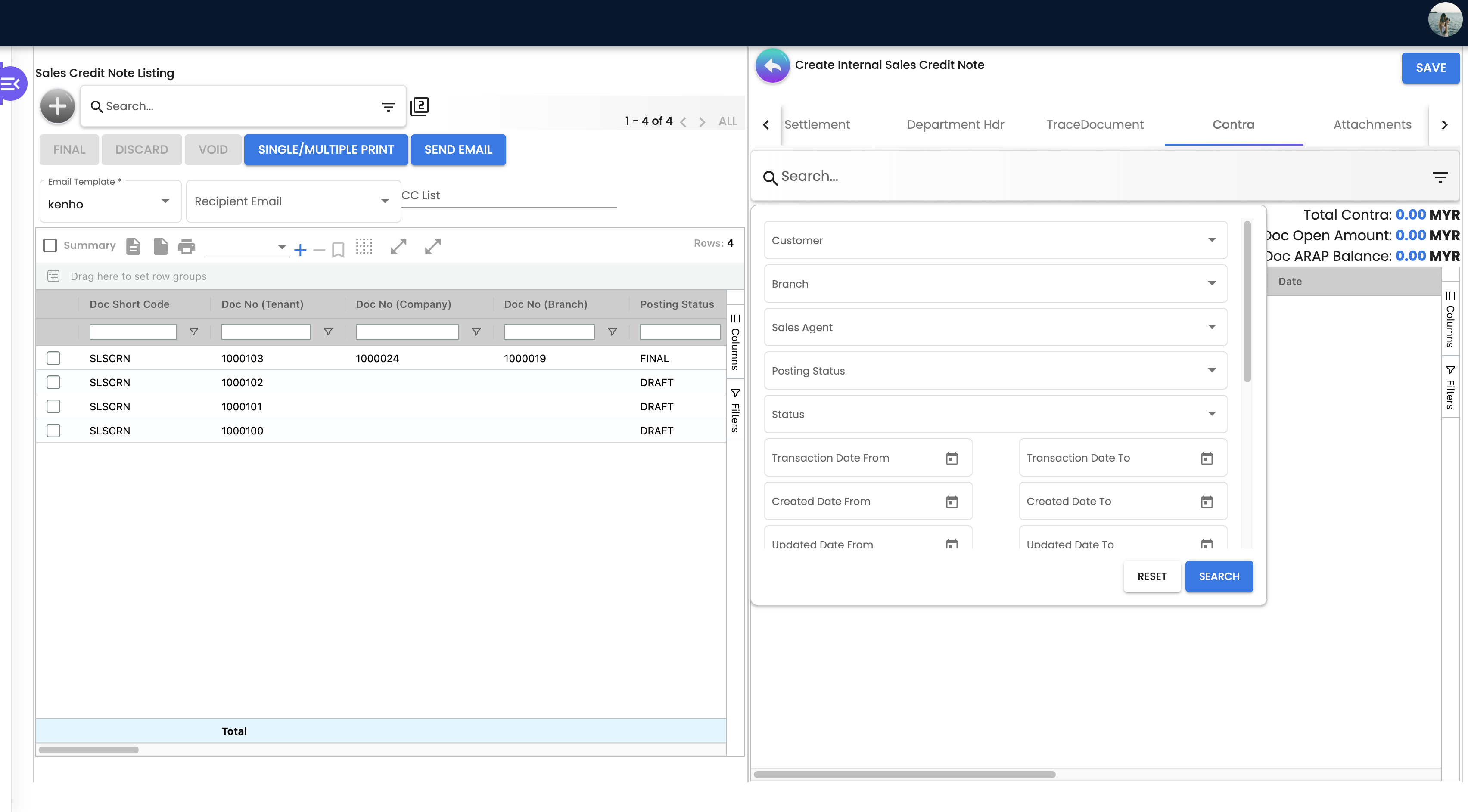Click the stacked pages icon next to search
This screenshot has height=812, width=1468.
[x=420, y=106]
